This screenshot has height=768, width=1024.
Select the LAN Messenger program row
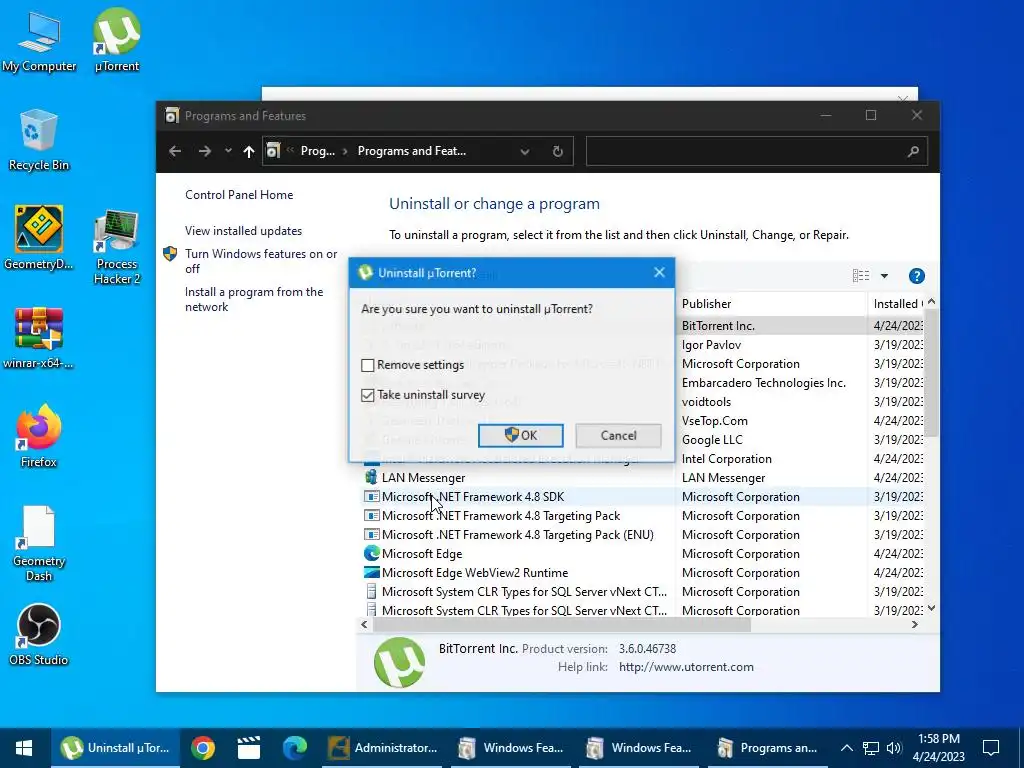click(643, 477)
